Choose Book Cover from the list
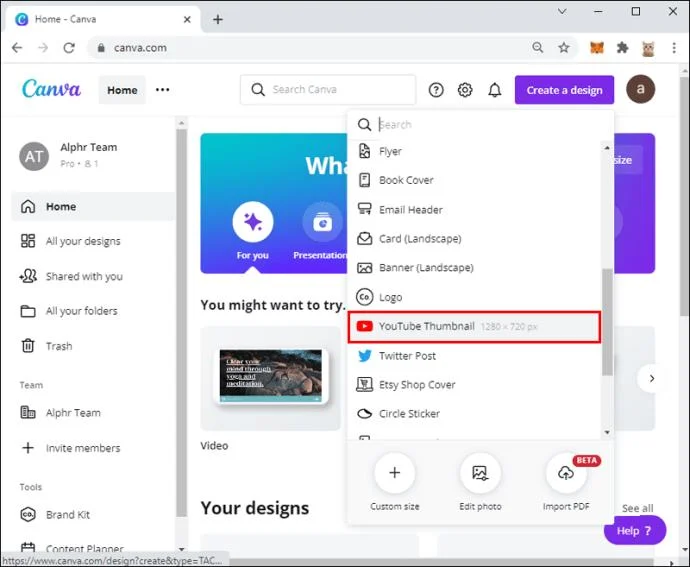Image resolution: width=690 pixels, height=567 pixels. click(474, 180)
